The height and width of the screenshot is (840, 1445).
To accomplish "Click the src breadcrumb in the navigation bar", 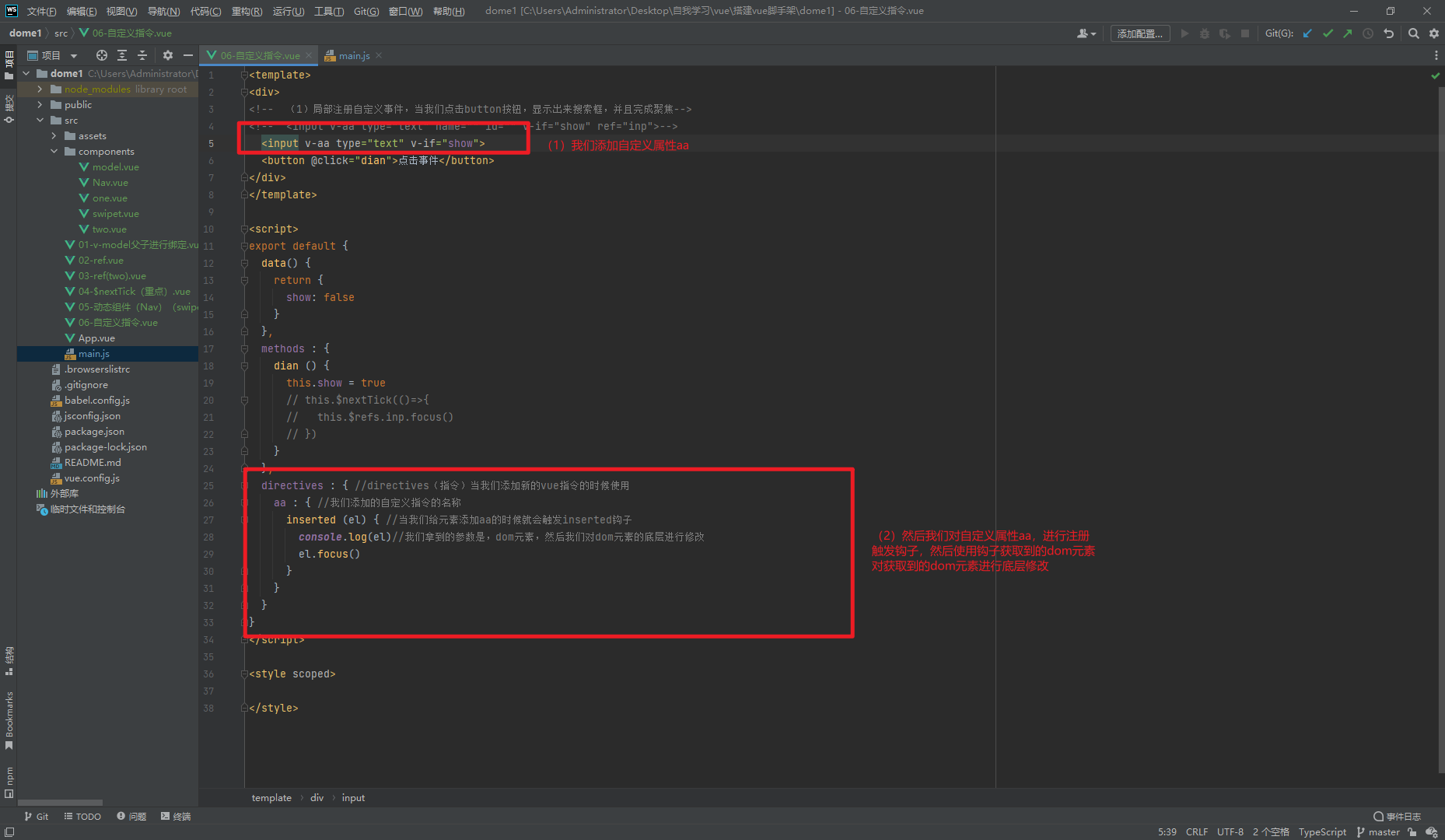I will (61, 33).
